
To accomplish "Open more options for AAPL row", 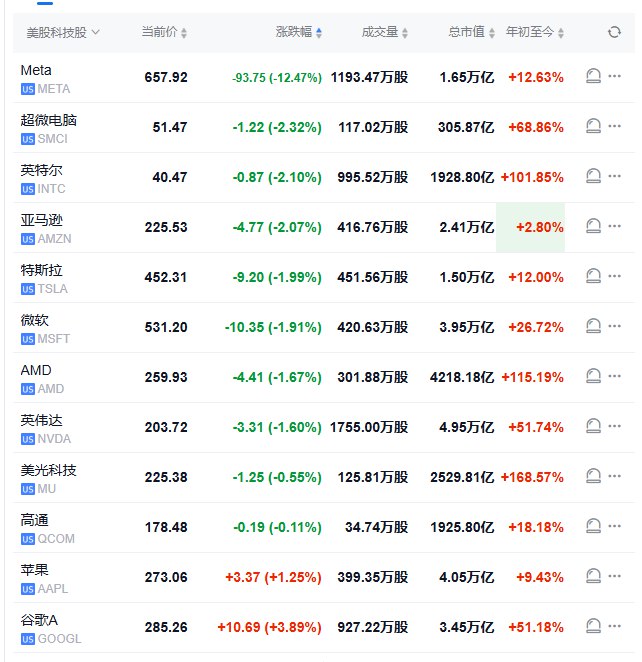I will (x=614, y=576).
